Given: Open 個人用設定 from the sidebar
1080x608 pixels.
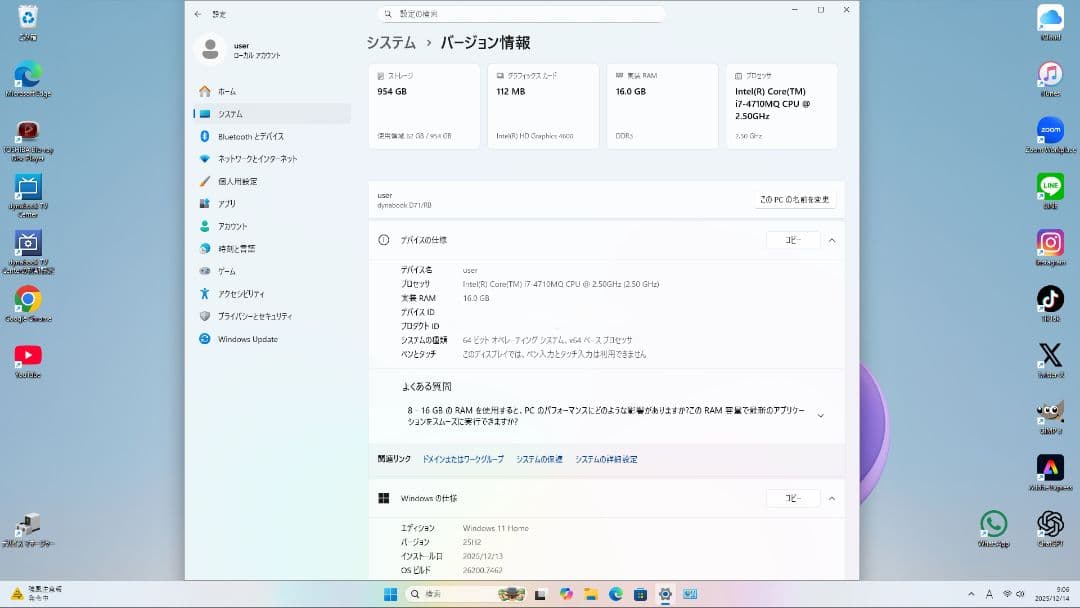Looking at the screenshot, I should point(233,181).
